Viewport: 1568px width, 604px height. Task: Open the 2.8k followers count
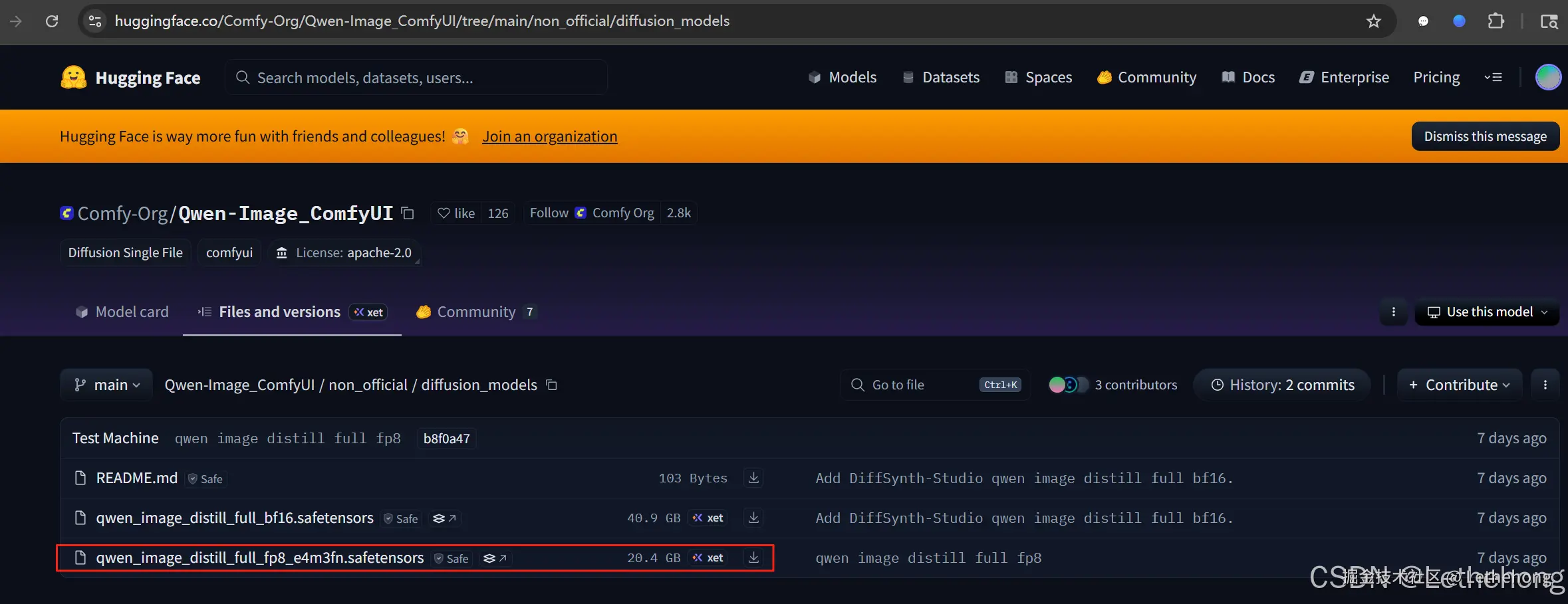679,213
